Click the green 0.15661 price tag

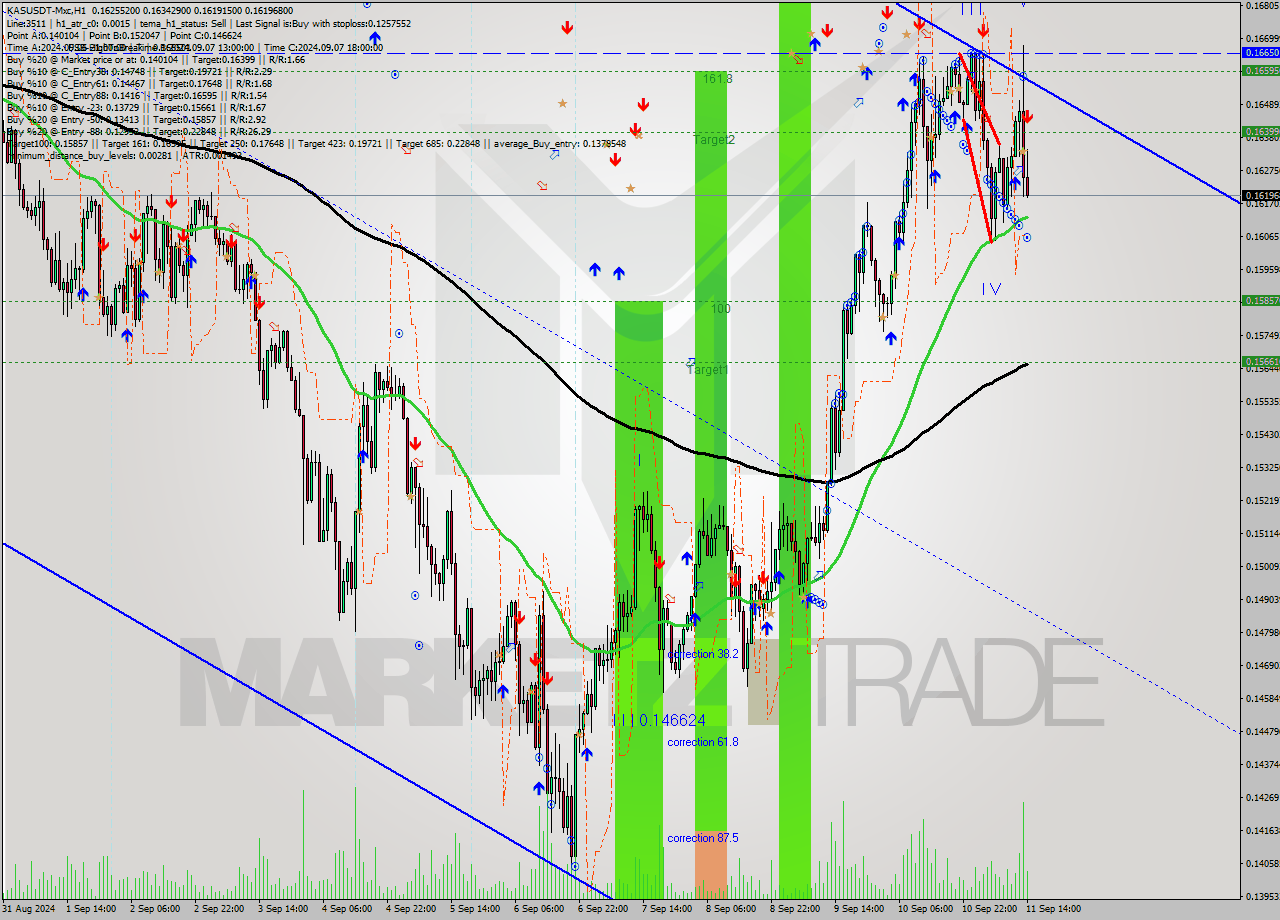pos(1260,361)
